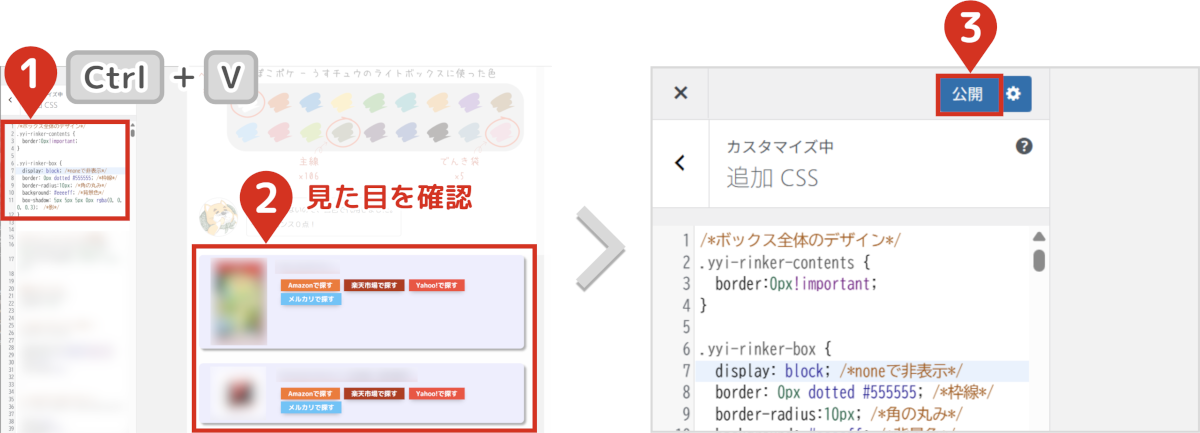1200x433 pixels.
Task: Click the CSS editor scrollbar up arrow
Action: pyautogui.click(x=1039, y=237)
